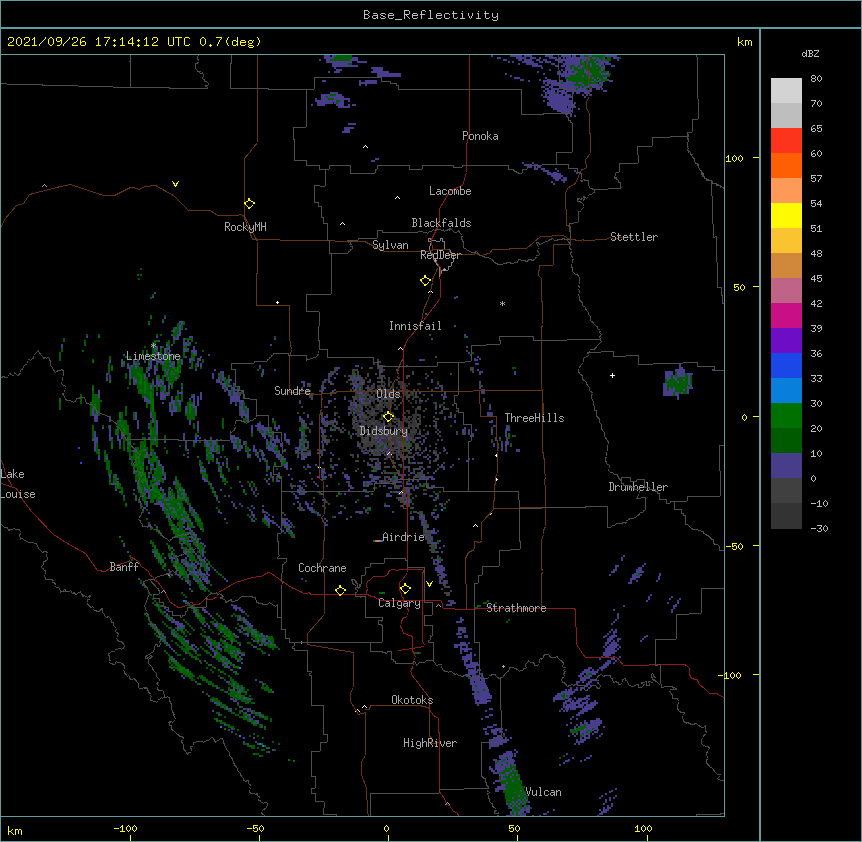Click the white plus marker near Drumheller
Image resolution: width=862 pixels, height=842 pixels.
(x=612, y=375)
